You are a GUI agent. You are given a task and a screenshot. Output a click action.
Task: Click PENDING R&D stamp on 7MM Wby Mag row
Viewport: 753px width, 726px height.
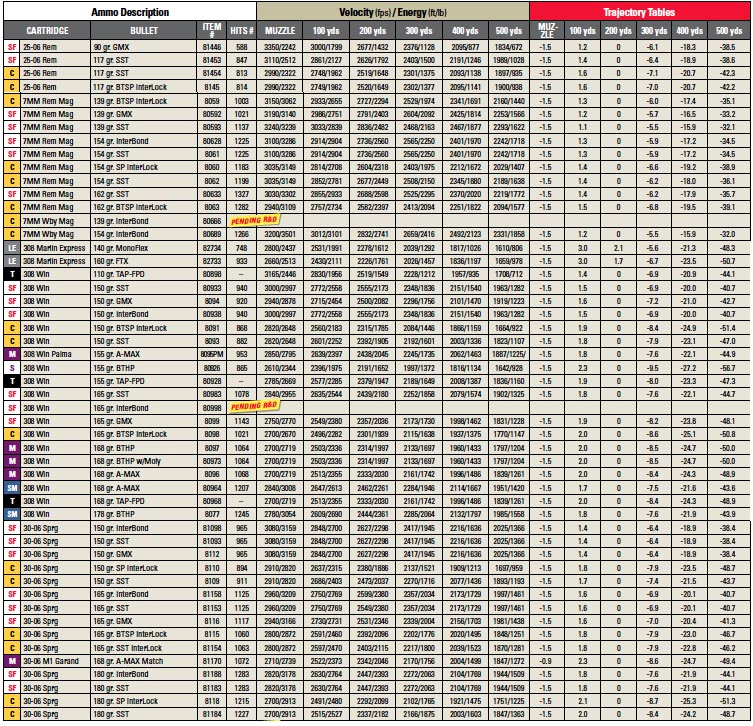pos(255,220)
